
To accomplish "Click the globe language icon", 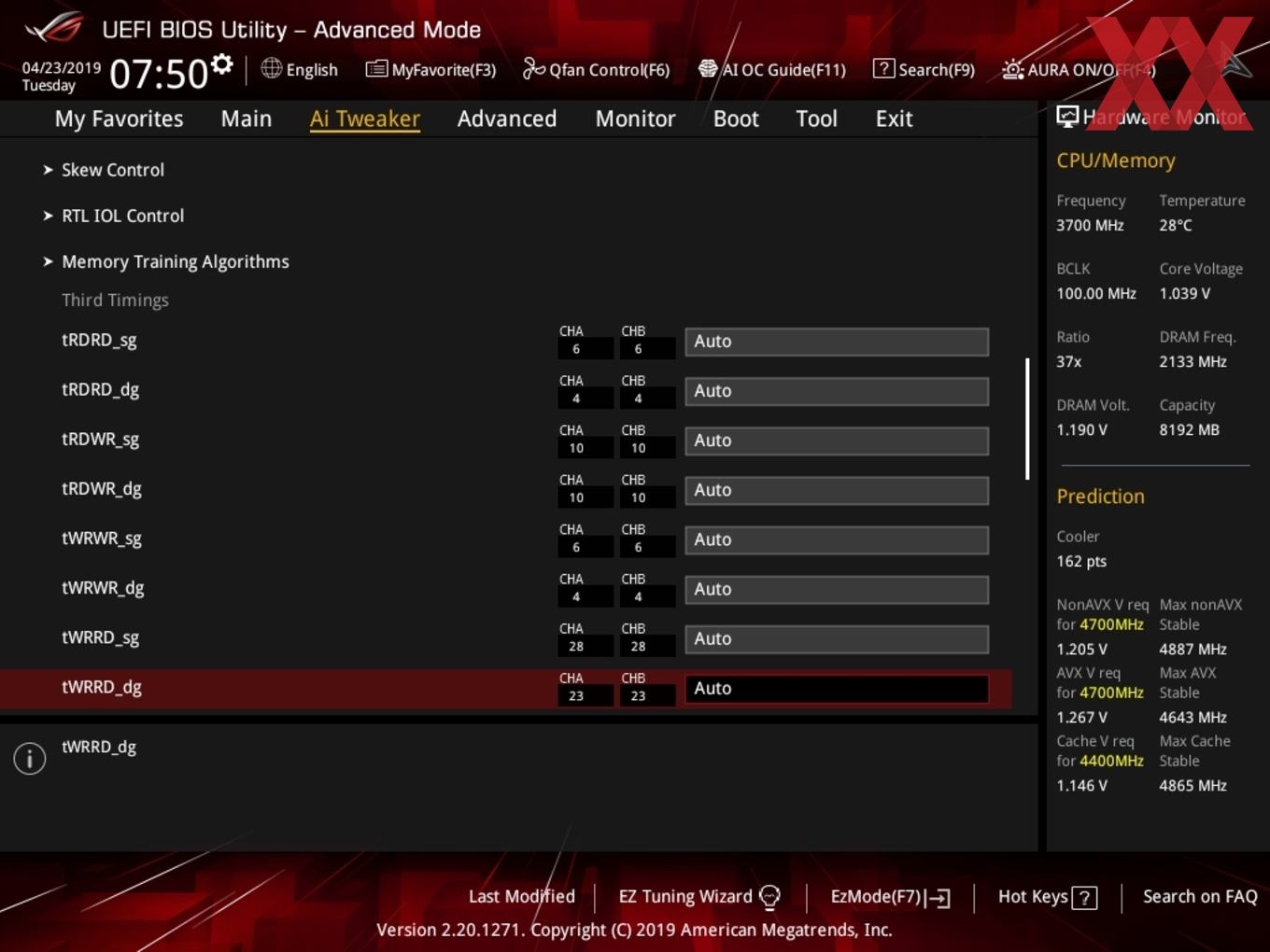I will pos(271,68).
